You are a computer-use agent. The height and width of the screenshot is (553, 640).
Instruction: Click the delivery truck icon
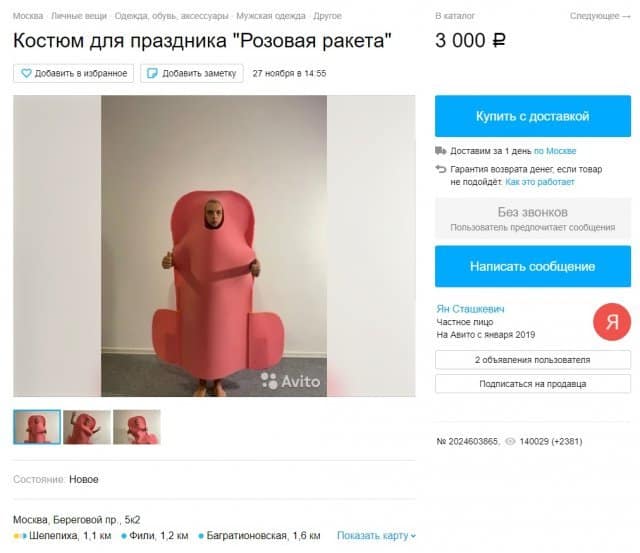(440, 151)
